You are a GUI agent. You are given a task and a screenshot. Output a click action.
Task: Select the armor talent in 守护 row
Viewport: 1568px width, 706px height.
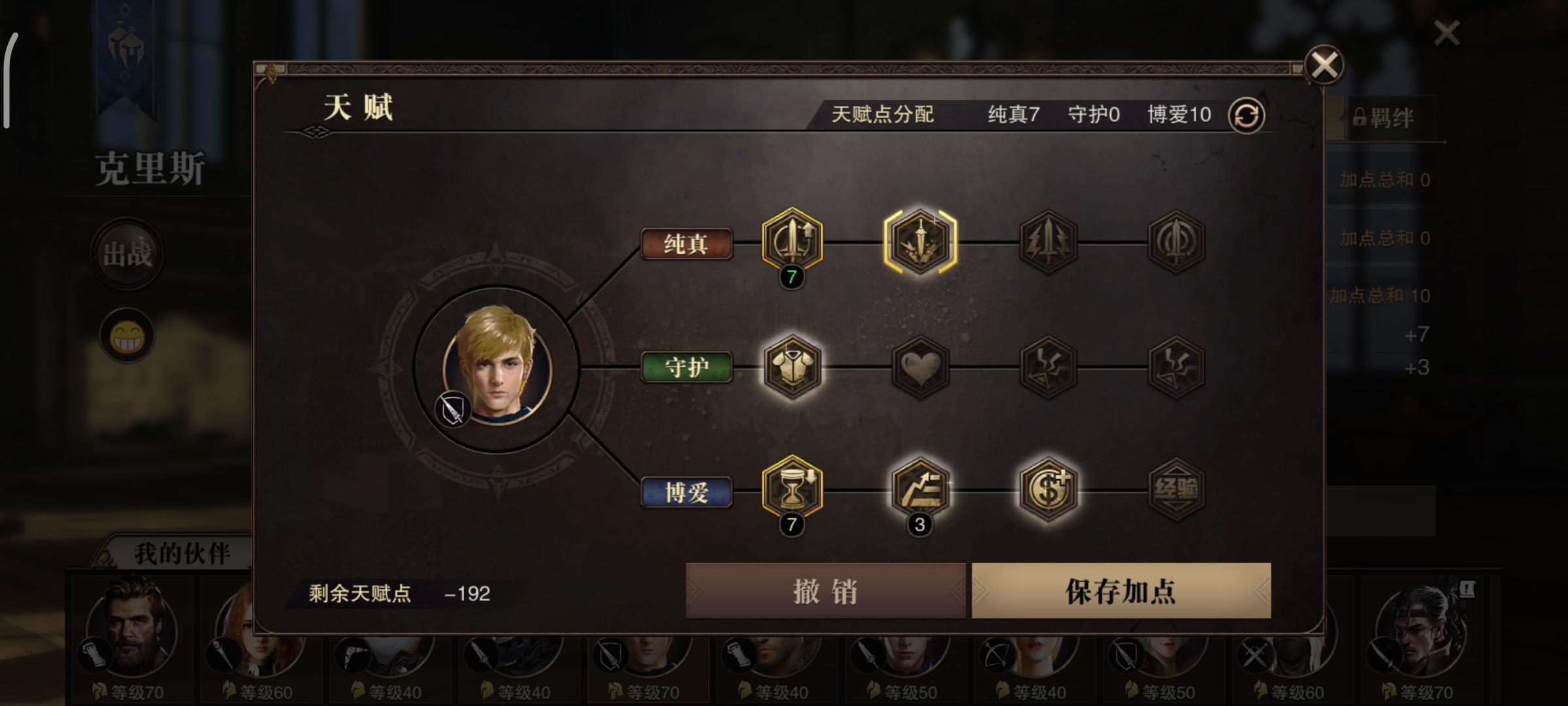tap(792, 367)
